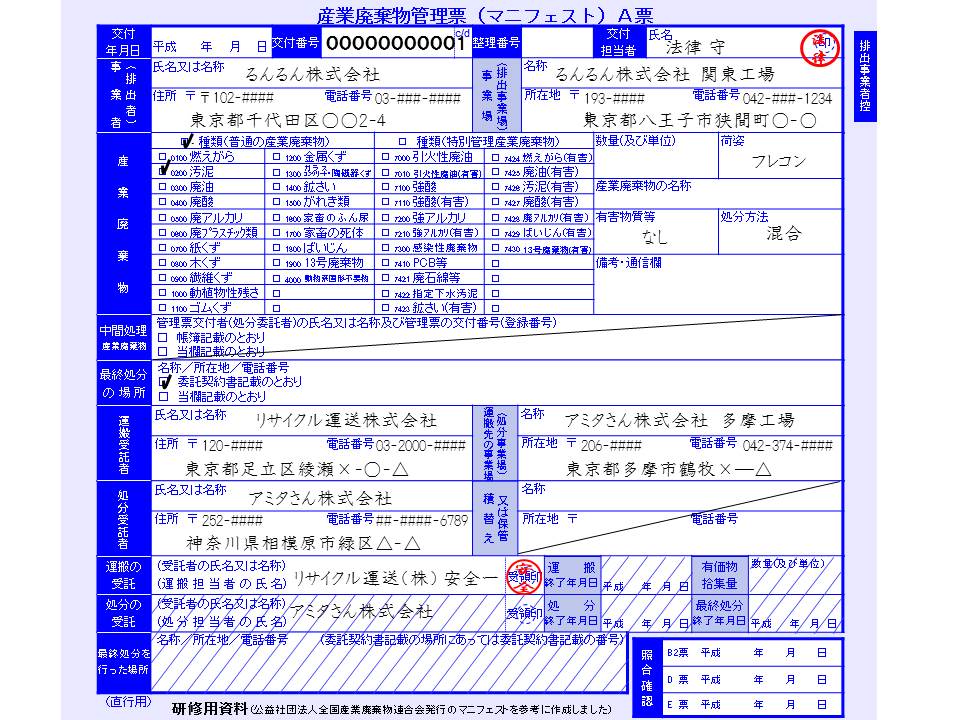Click the red seal stamp beside 法律 守
The height and width of the screenshot is (720, 960).
819,48
